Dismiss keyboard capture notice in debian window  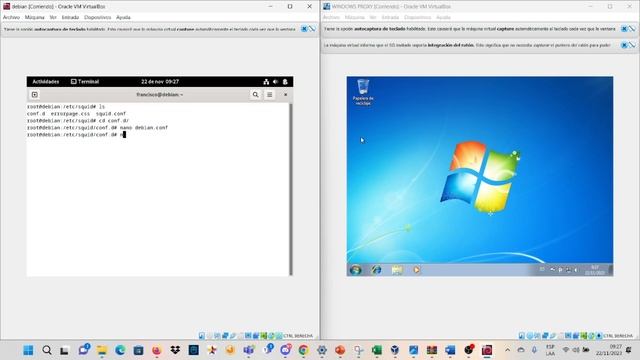(x=304, y=29)
